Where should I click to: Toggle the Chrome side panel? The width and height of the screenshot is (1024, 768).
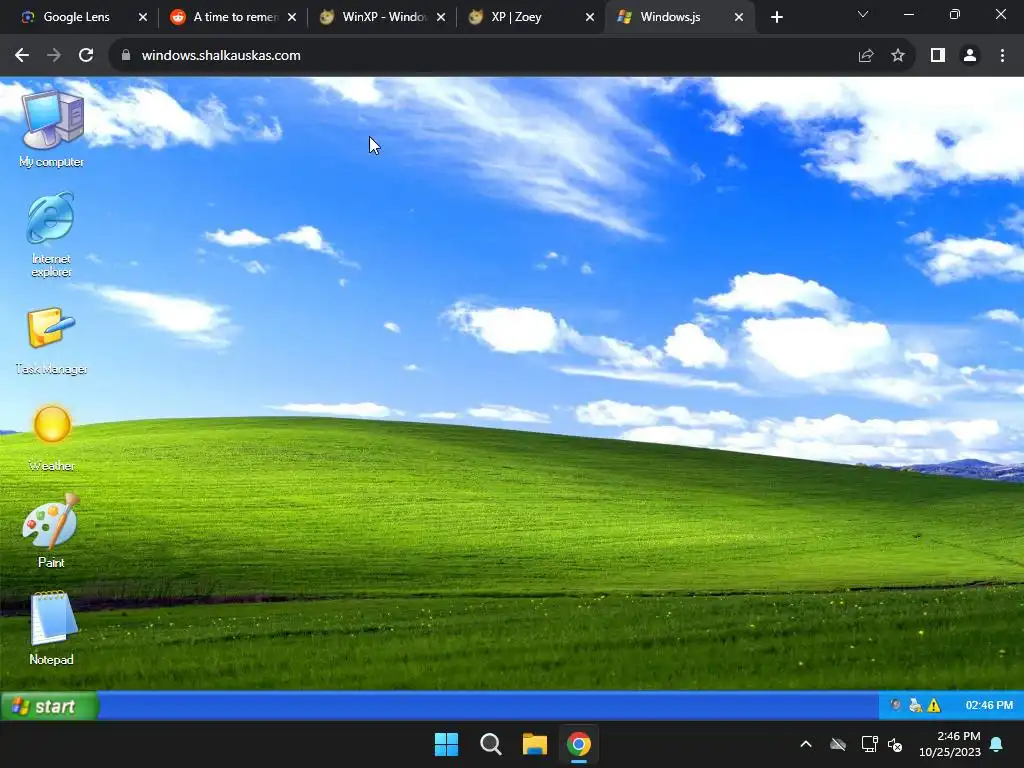click(938, 56)
